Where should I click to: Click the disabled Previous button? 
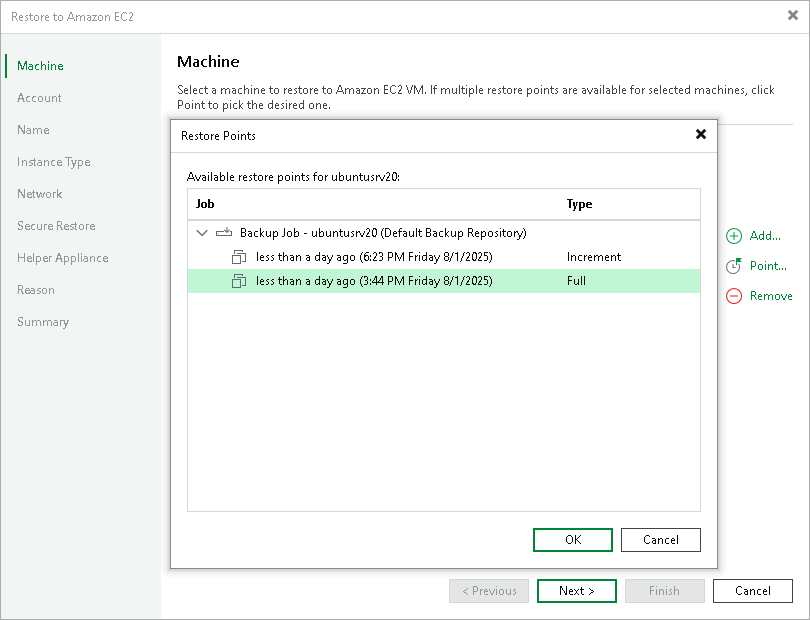tap(489, 591)
